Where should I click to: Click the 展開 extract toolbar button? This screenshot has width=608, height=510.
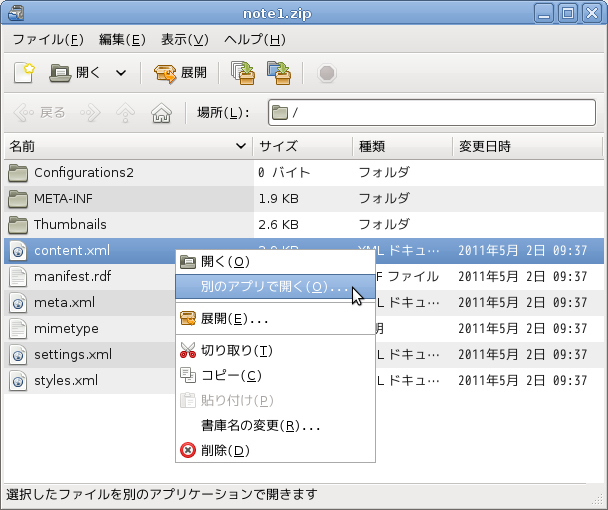coord(180,73)
